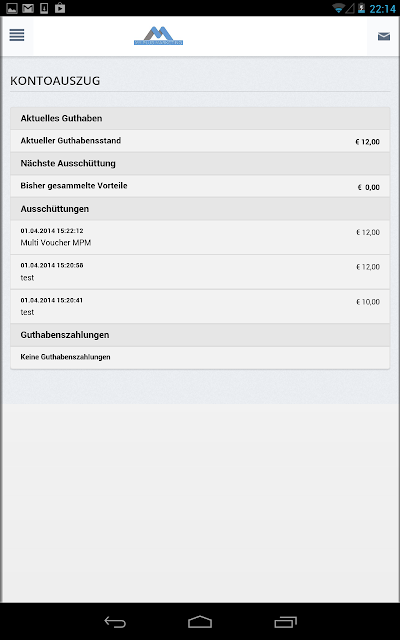Select the test entry from 15:20:58

pyautogui.click(x=200, y=272)
